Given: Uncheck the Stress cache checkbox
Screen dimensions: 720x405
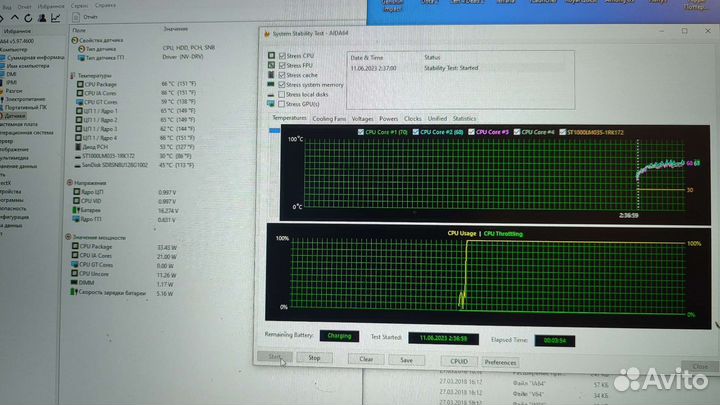Looking at the screenshot, I should (x=282, y=75).
